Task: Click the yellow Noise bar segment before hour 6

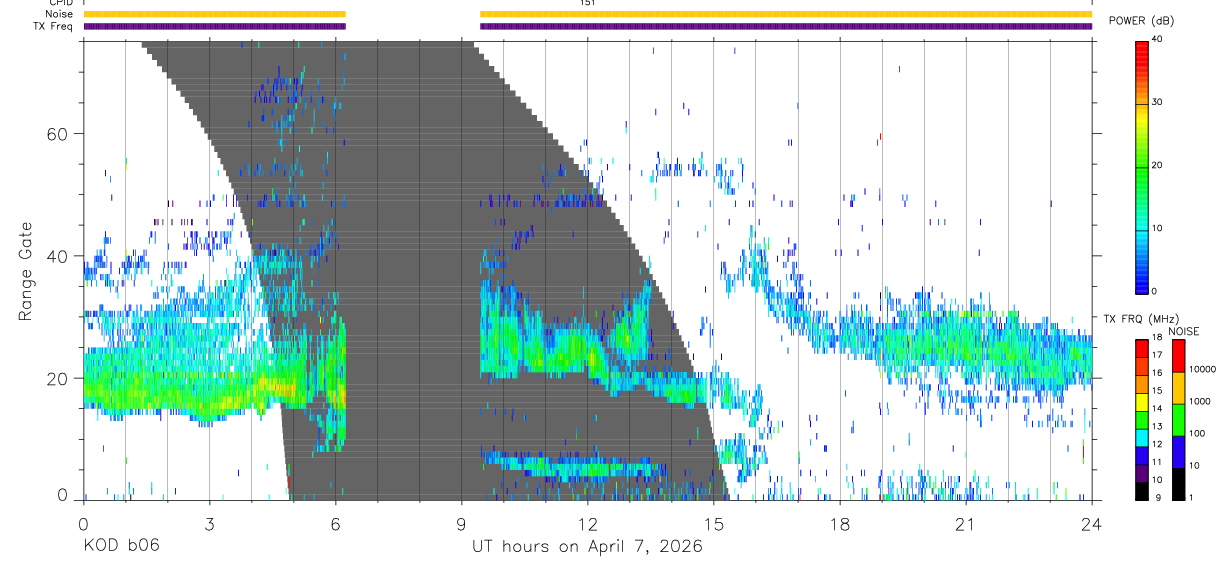Action: click(x=214, y=14)
